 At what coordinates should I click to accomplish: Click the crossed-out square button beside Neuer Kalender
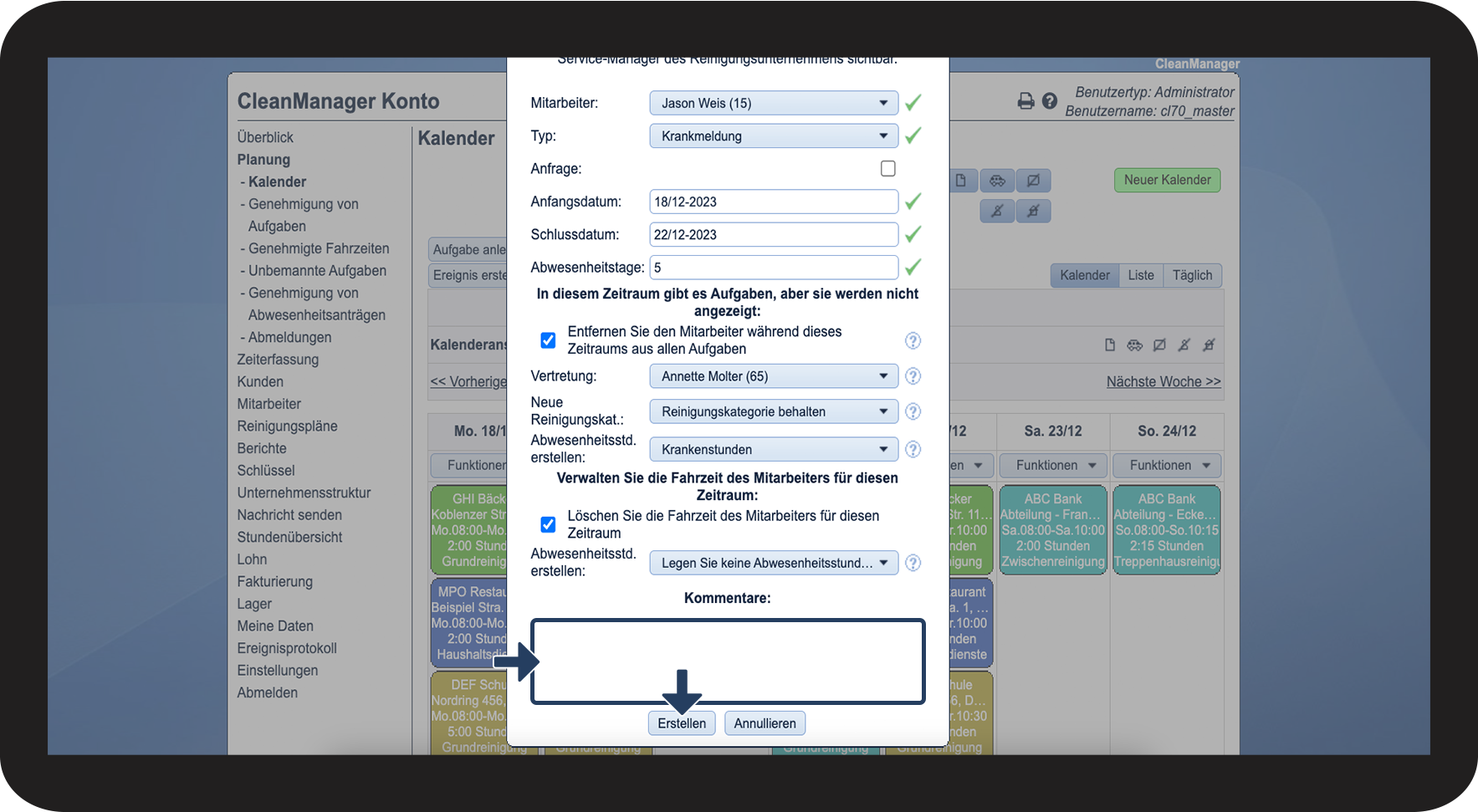click(x=1034, y=181)
